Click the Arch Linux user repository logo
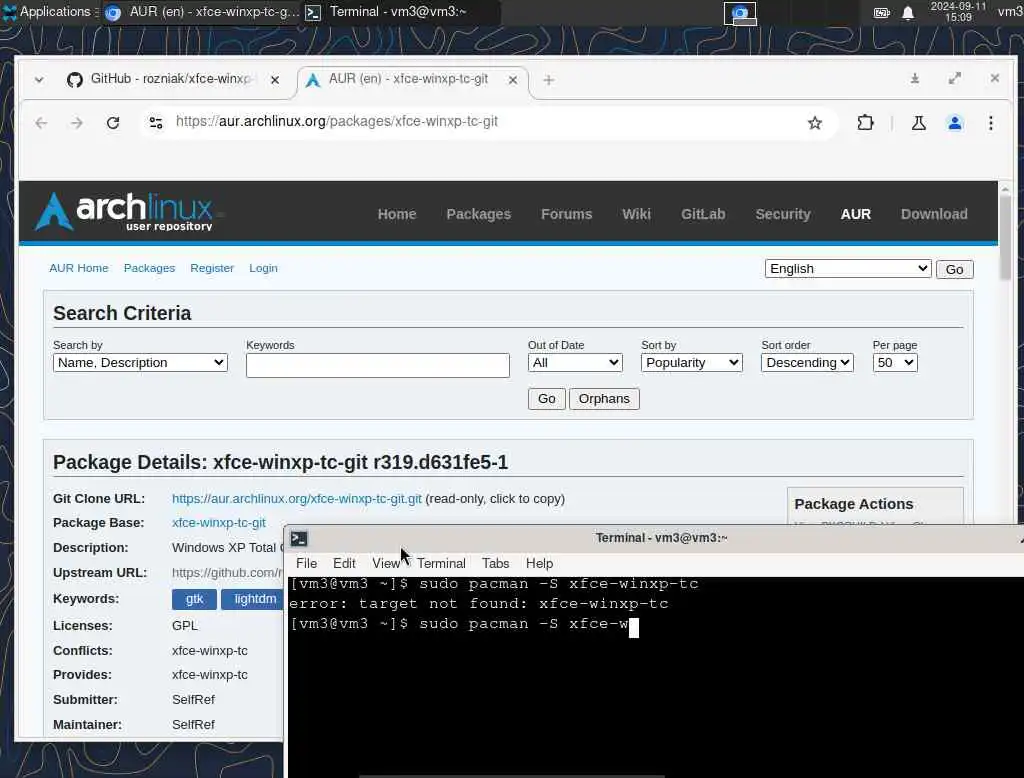This screenshot has height=778, width=1024. [124, 211]
